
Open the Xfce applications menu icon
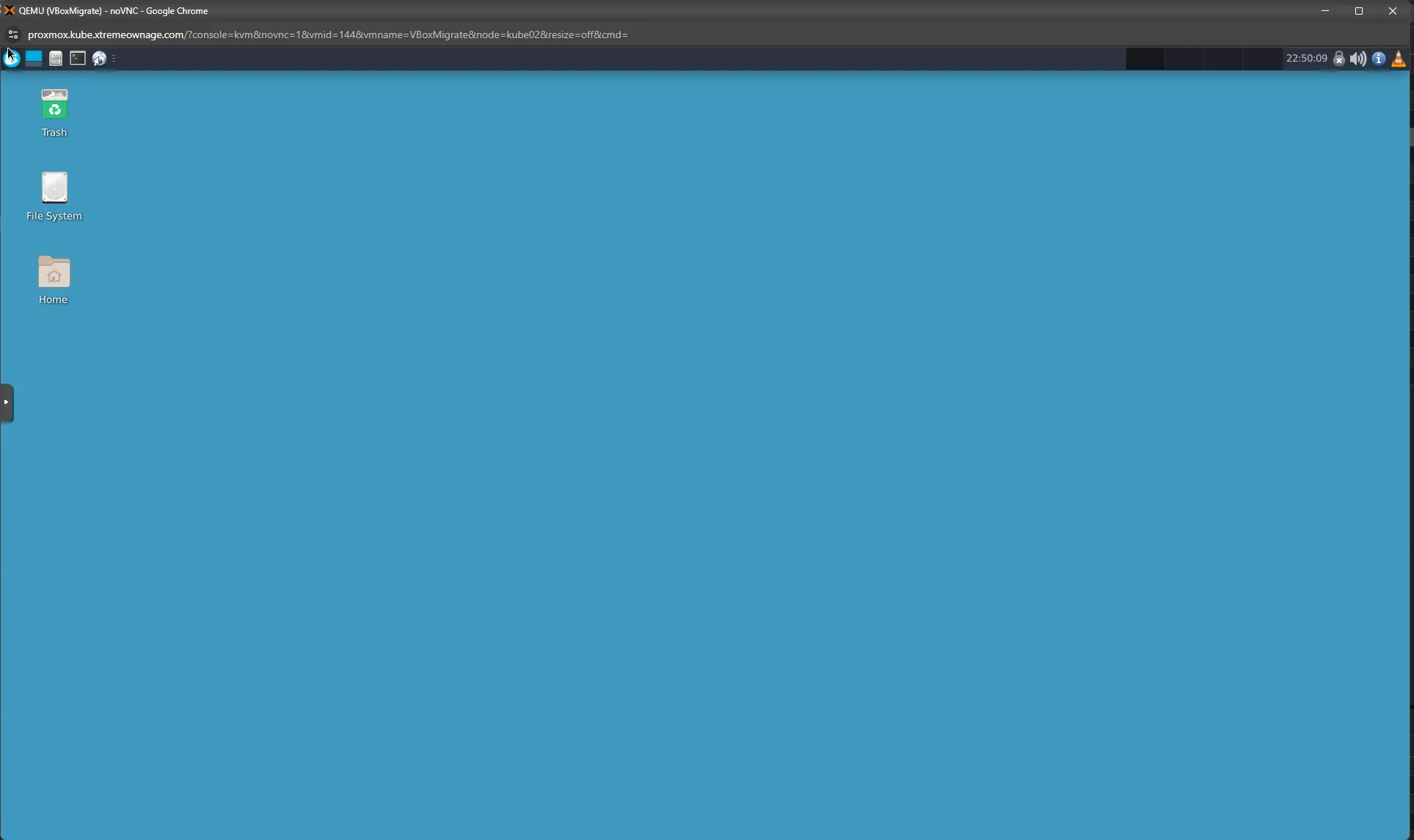click(12, 59)
